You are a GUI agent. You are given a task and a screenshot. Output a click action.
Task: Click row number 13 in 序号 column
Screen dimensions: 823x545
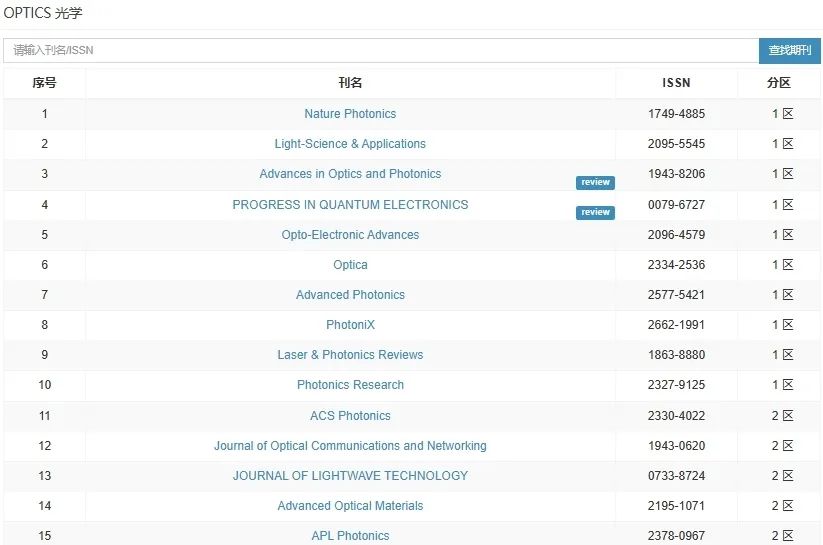(x=45, y=475)
